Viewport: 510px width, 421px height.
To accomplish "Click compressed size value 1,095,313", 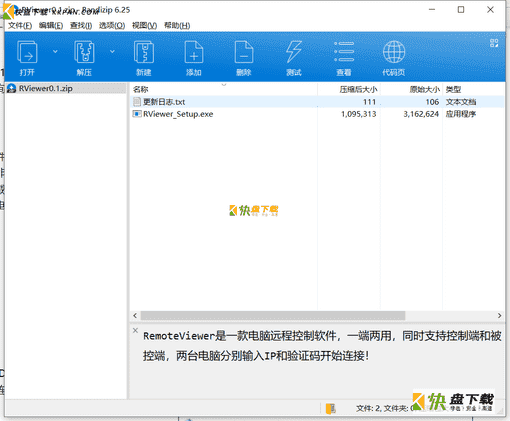I will [358, 114].
